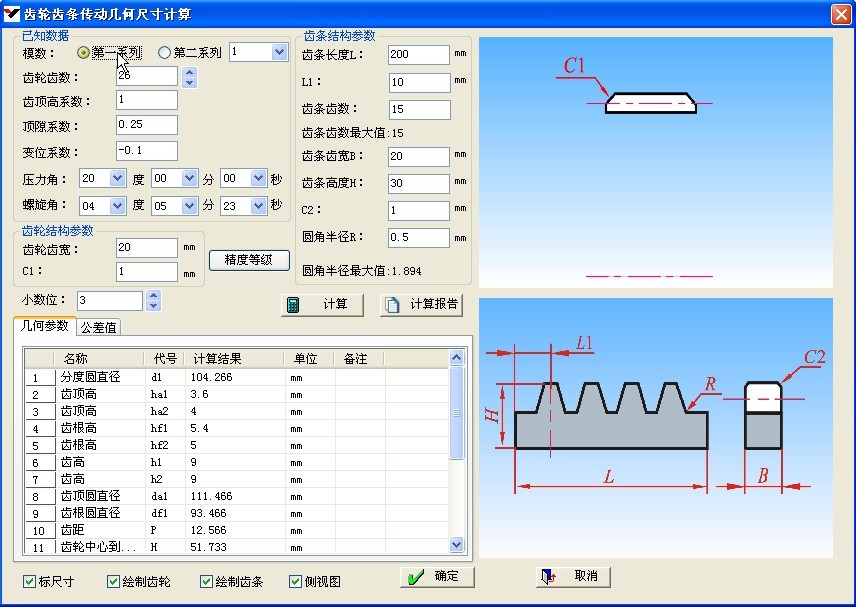
Task: Decrease 小数位 with the down arrow
Action: [153, 306]
